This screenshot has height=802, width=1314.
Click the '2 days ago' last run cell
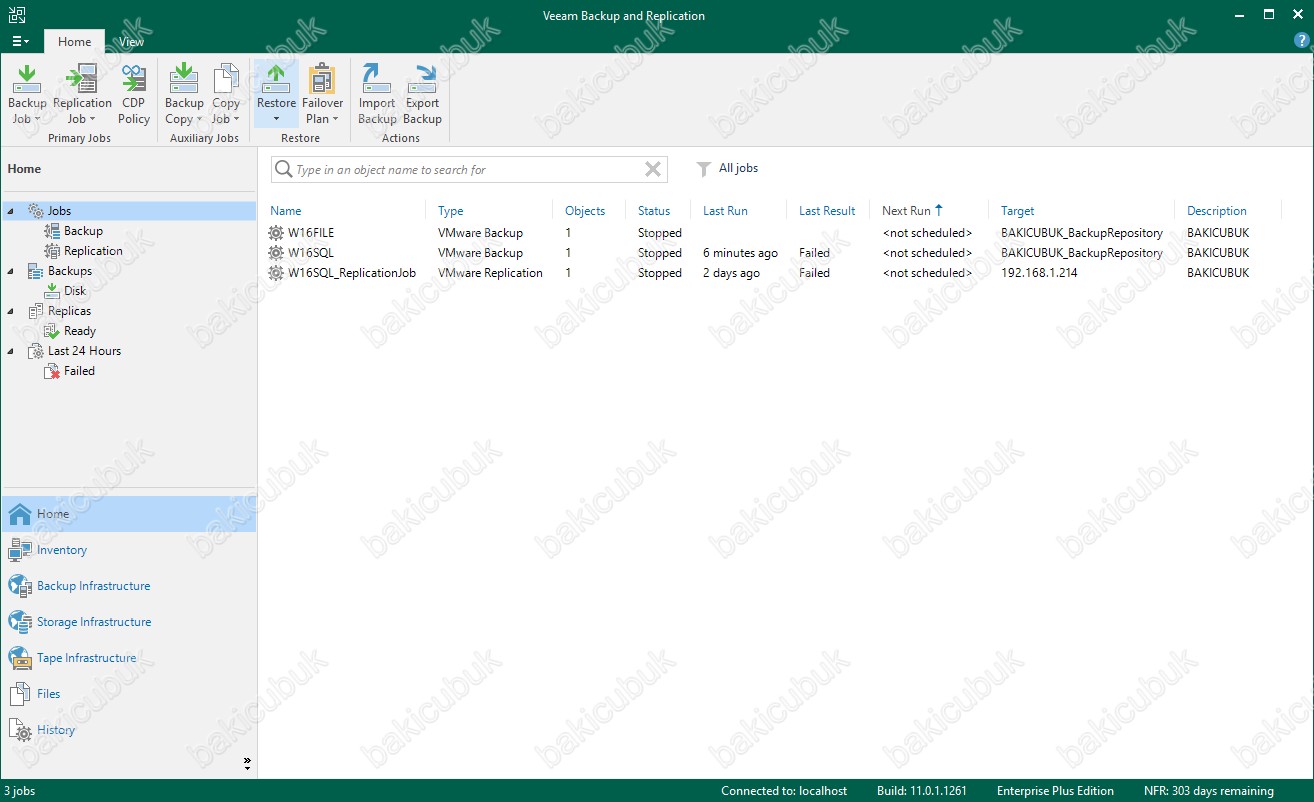(x=731, y=273)
